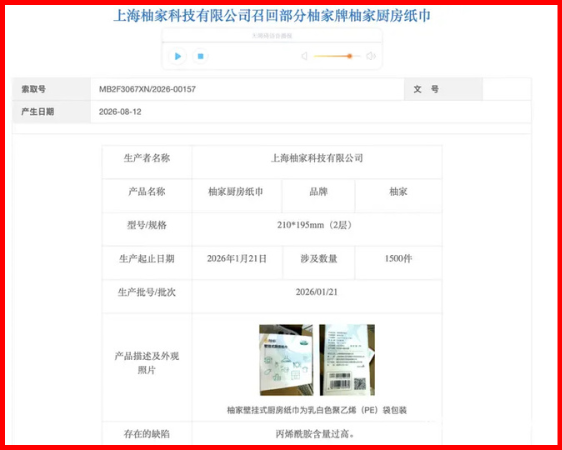The height and width of the screenshot is (450, 562).
Task: Open the product back label photo
Action: point(347,360)
